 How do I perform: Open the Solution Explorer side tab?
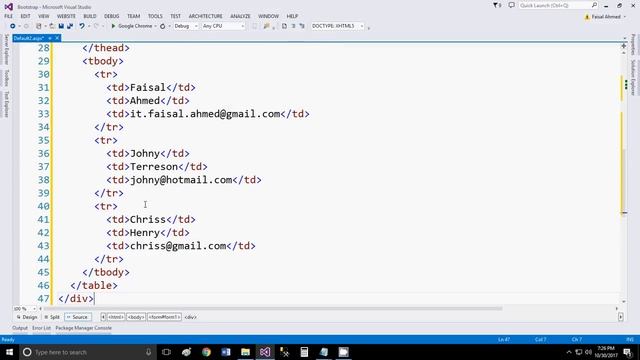click(x=633, y=78)
